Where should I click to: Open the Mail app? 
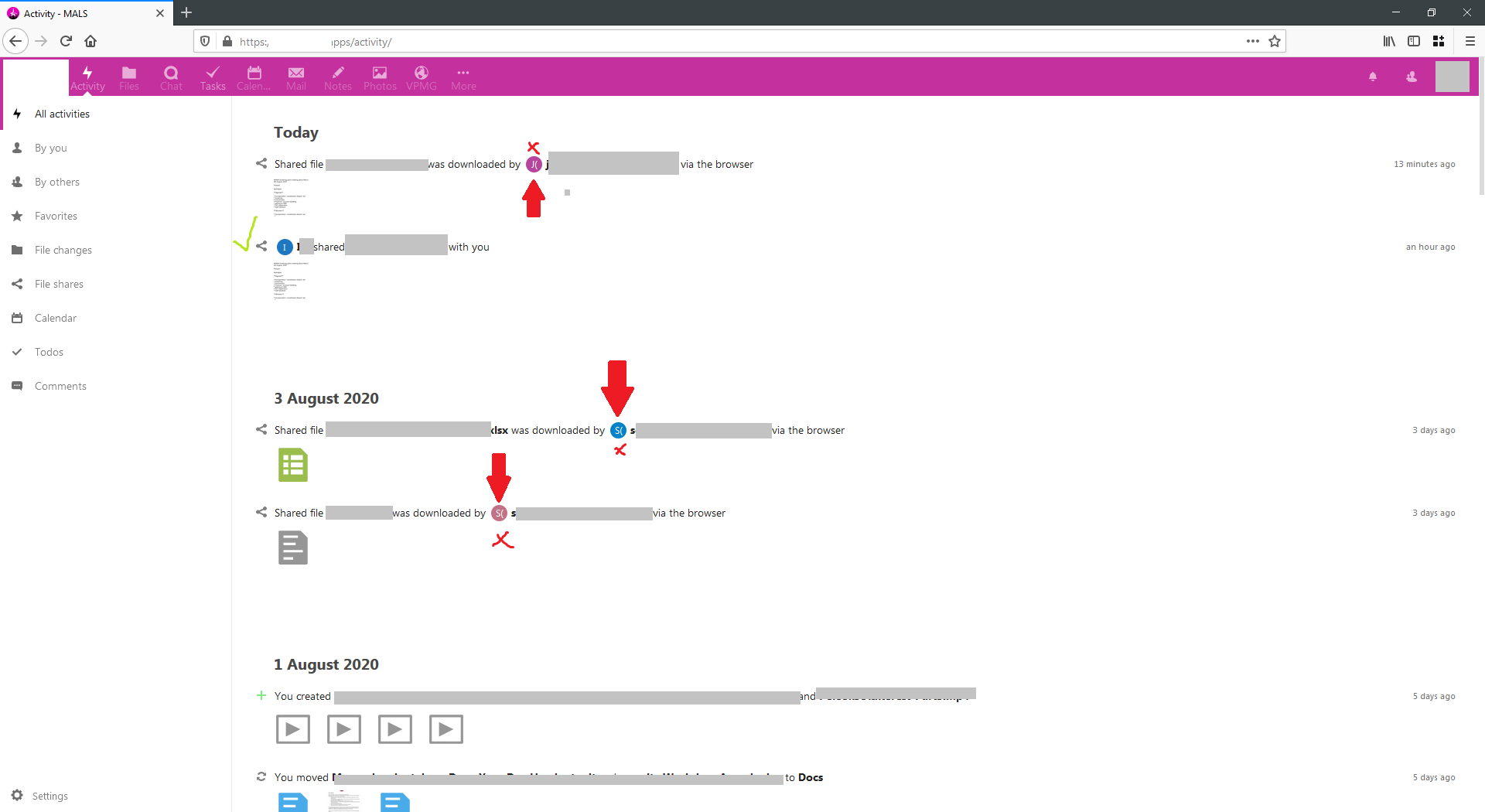pos(296,78)
